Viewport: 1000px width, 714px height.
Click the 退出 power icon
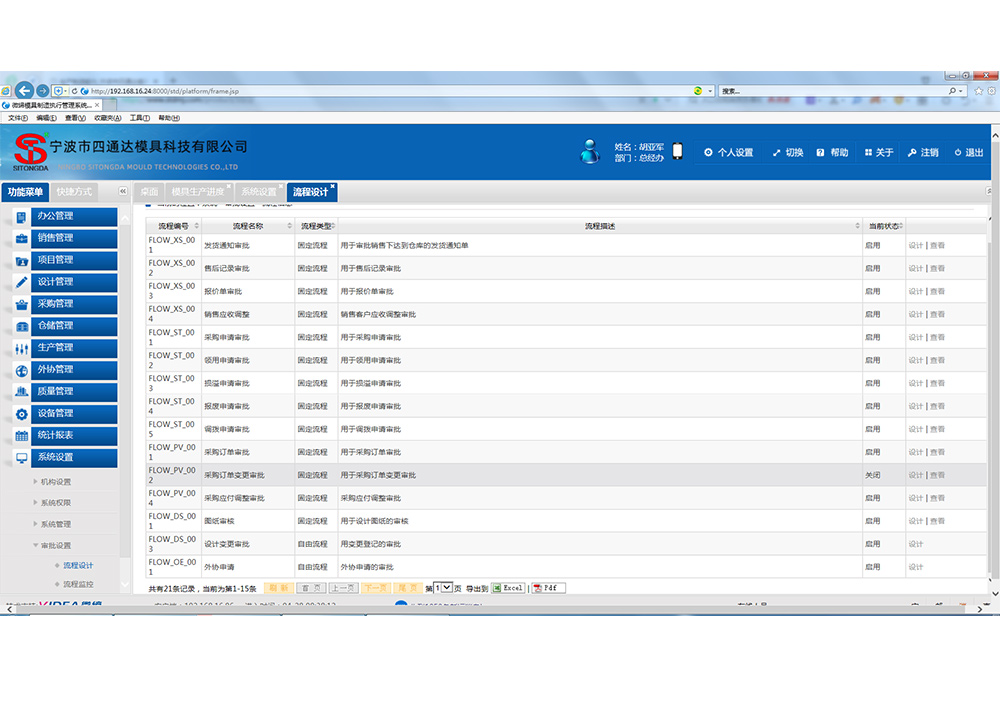(957, 153)
